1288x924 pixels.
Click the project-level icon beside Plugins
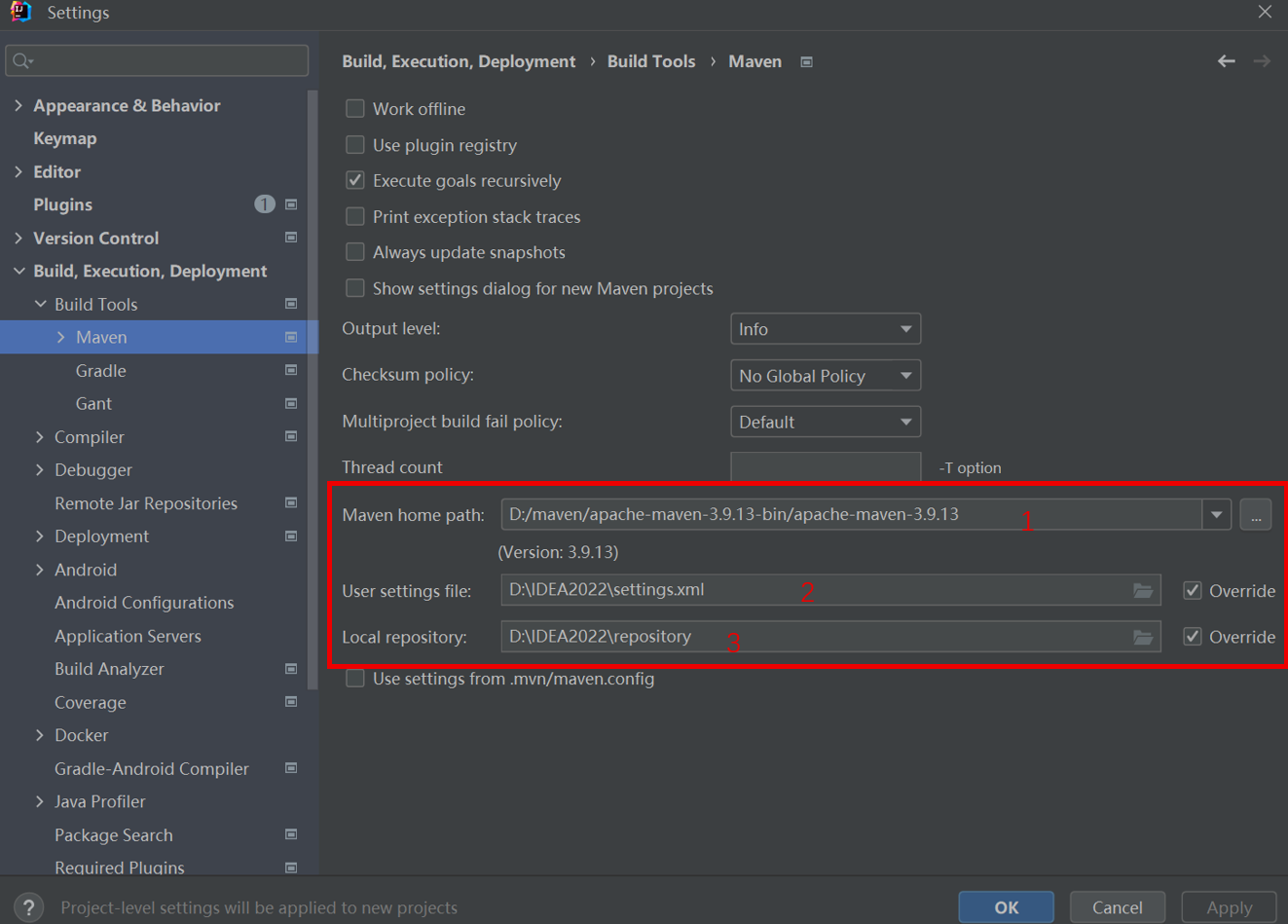291,204
